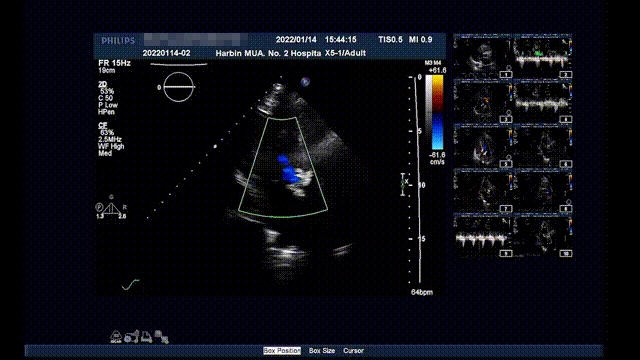The image size is (640, 360).
Task: Open thumbnail 2 Doppler spectrum clip
Action: point(543,56)
